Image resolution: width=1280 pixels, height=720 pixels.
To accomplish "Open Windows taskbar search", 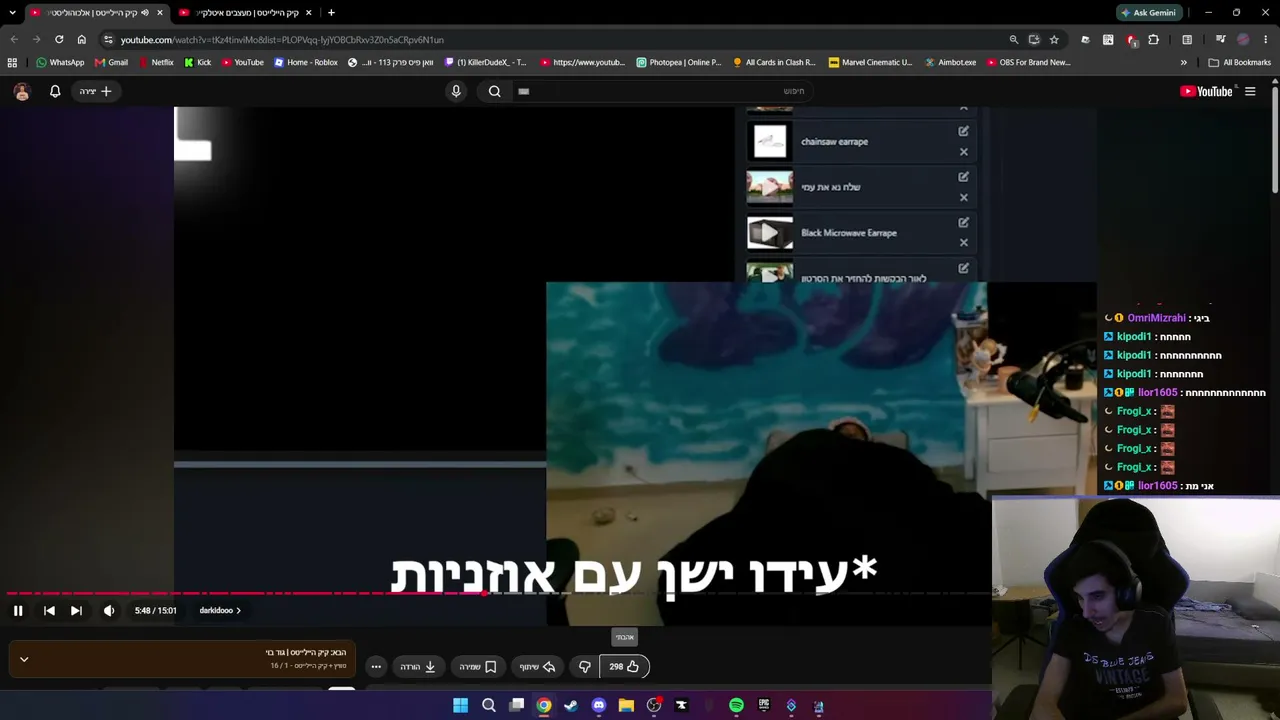I will (489, 706).
